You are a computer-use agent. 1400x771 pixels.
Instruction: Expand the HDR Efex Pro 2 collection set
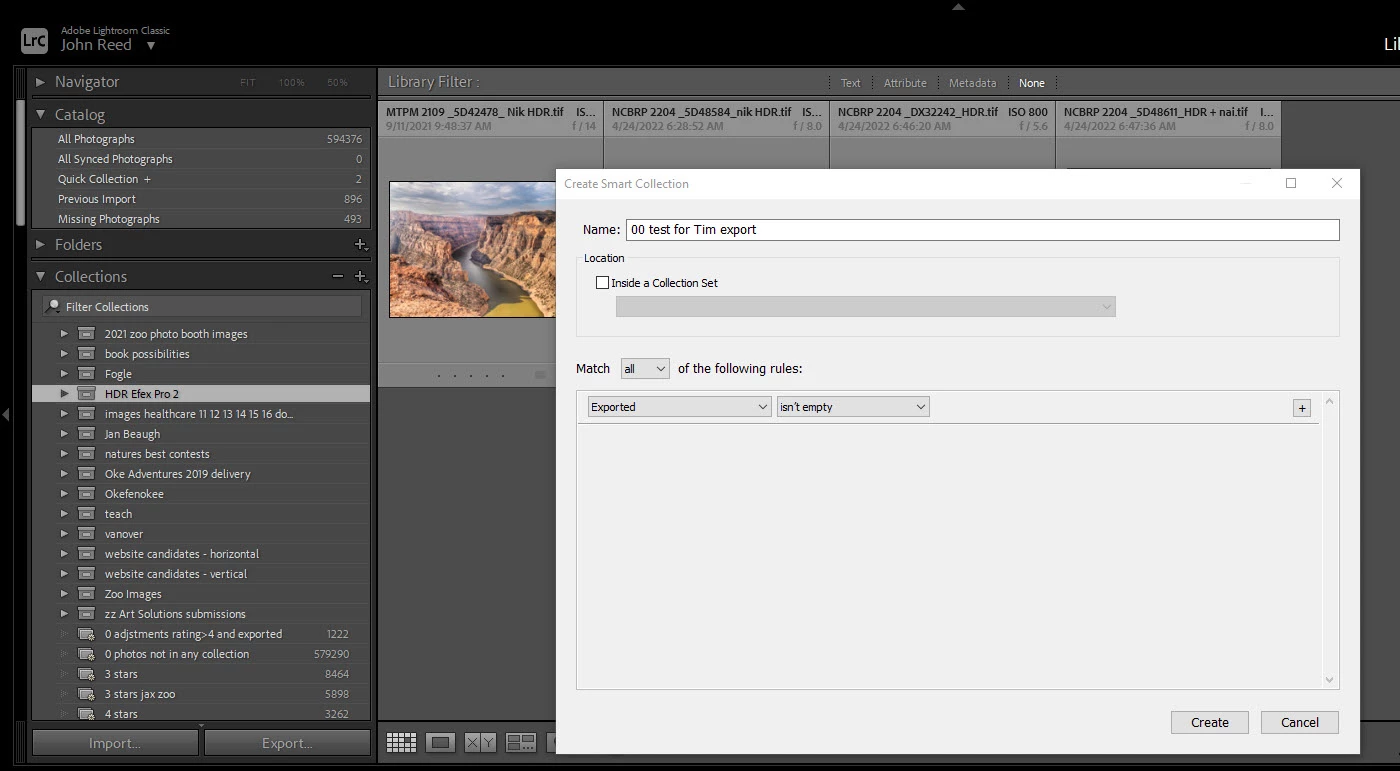(64, 394)
